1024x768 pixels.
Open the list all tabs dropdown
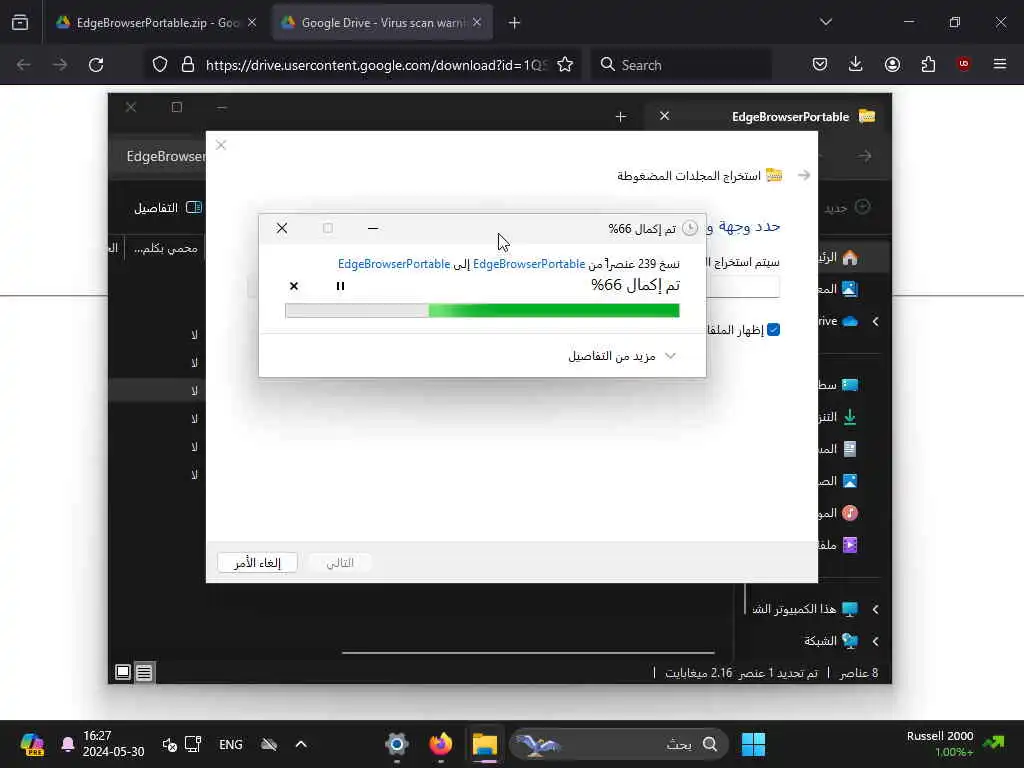[826, 22]
